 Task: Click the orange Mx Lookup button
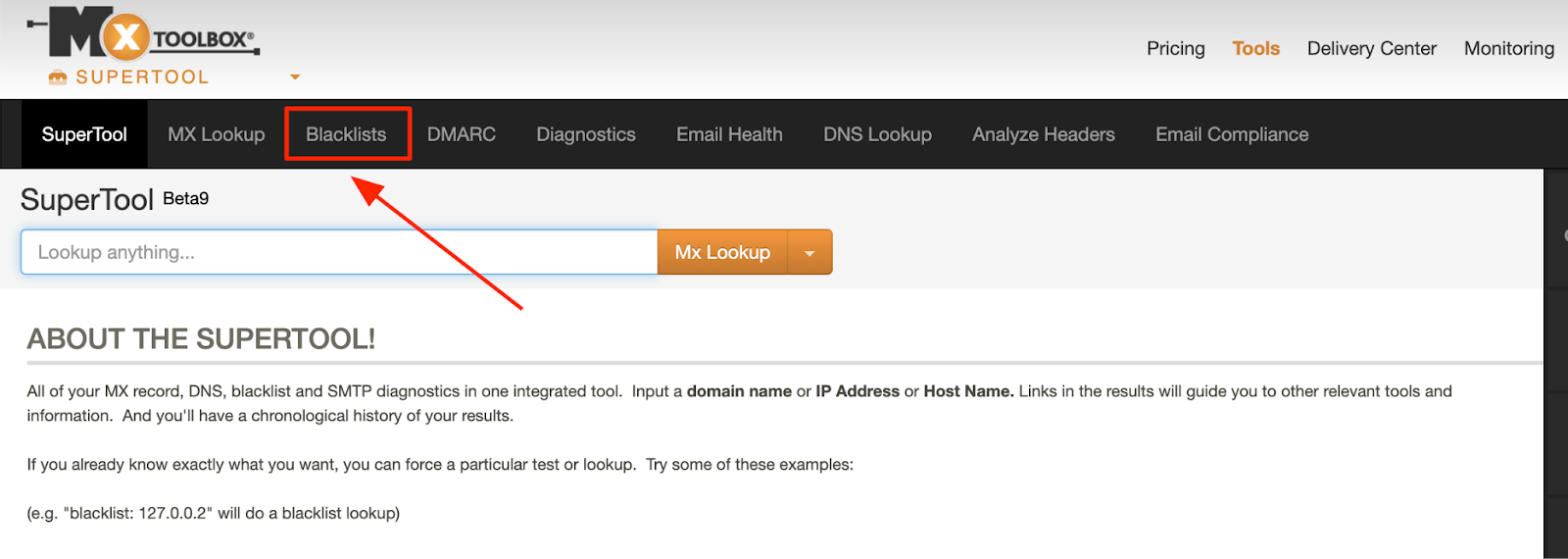pos(722,252)
